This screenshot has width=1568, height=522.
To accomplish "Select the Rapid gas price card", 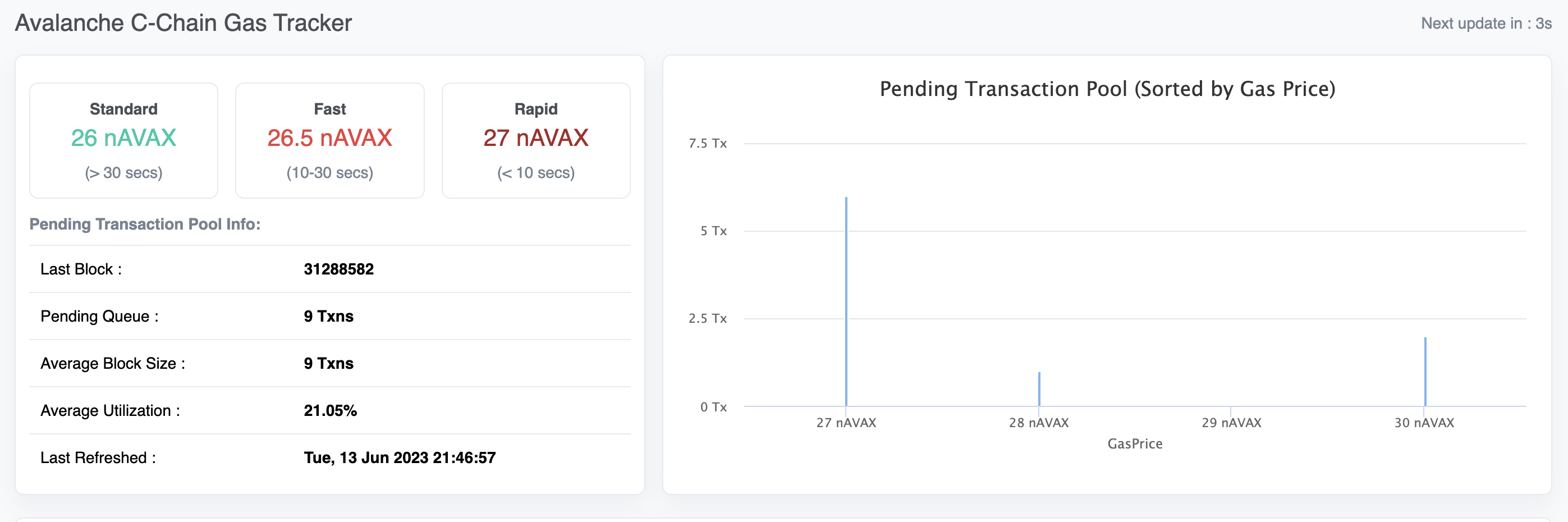I will (535, 140).
